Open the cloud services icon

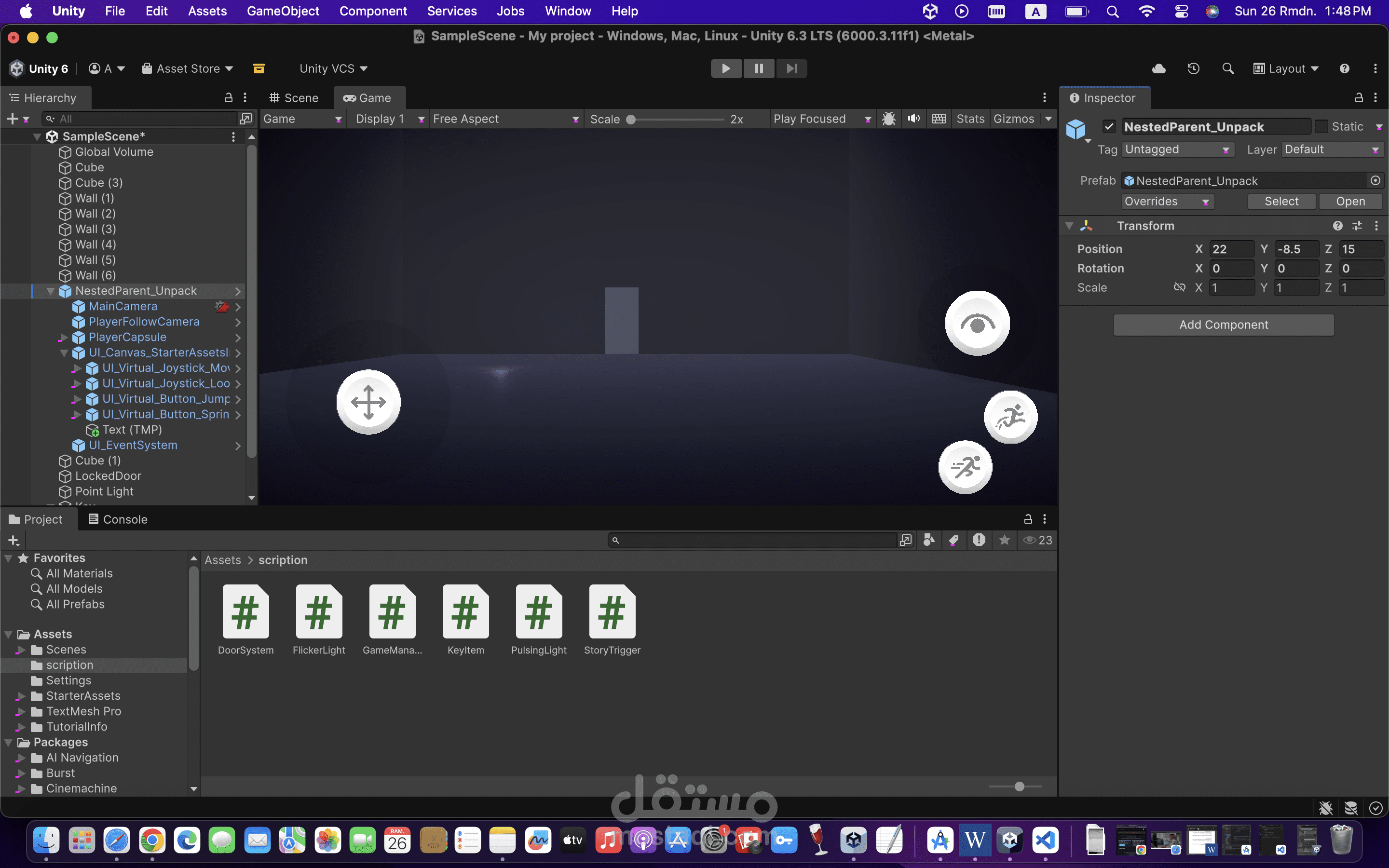pyautogui.click(x=1159, y=69)
